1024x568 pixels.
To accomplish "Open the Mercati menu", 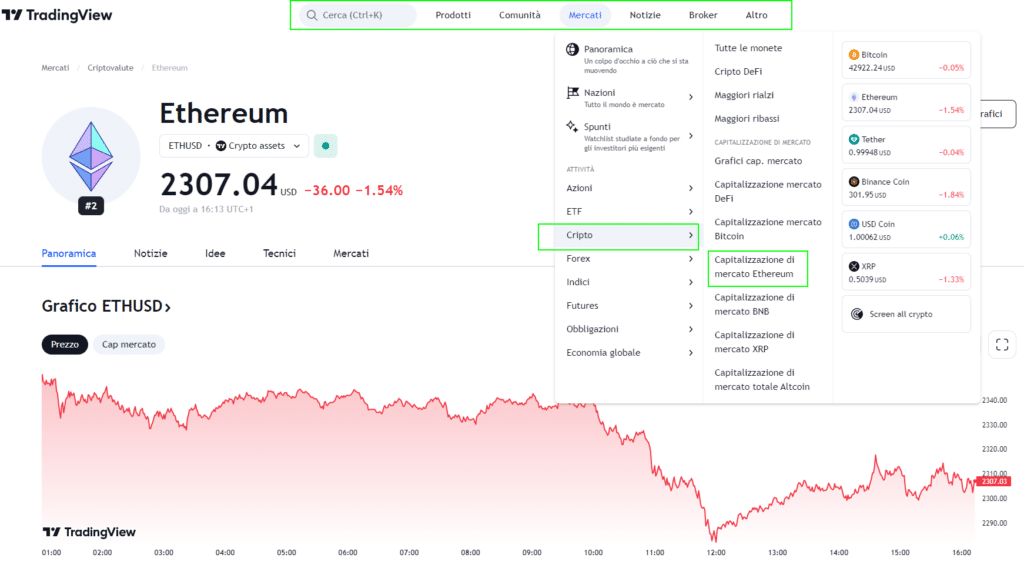I will tap(584, 15).
